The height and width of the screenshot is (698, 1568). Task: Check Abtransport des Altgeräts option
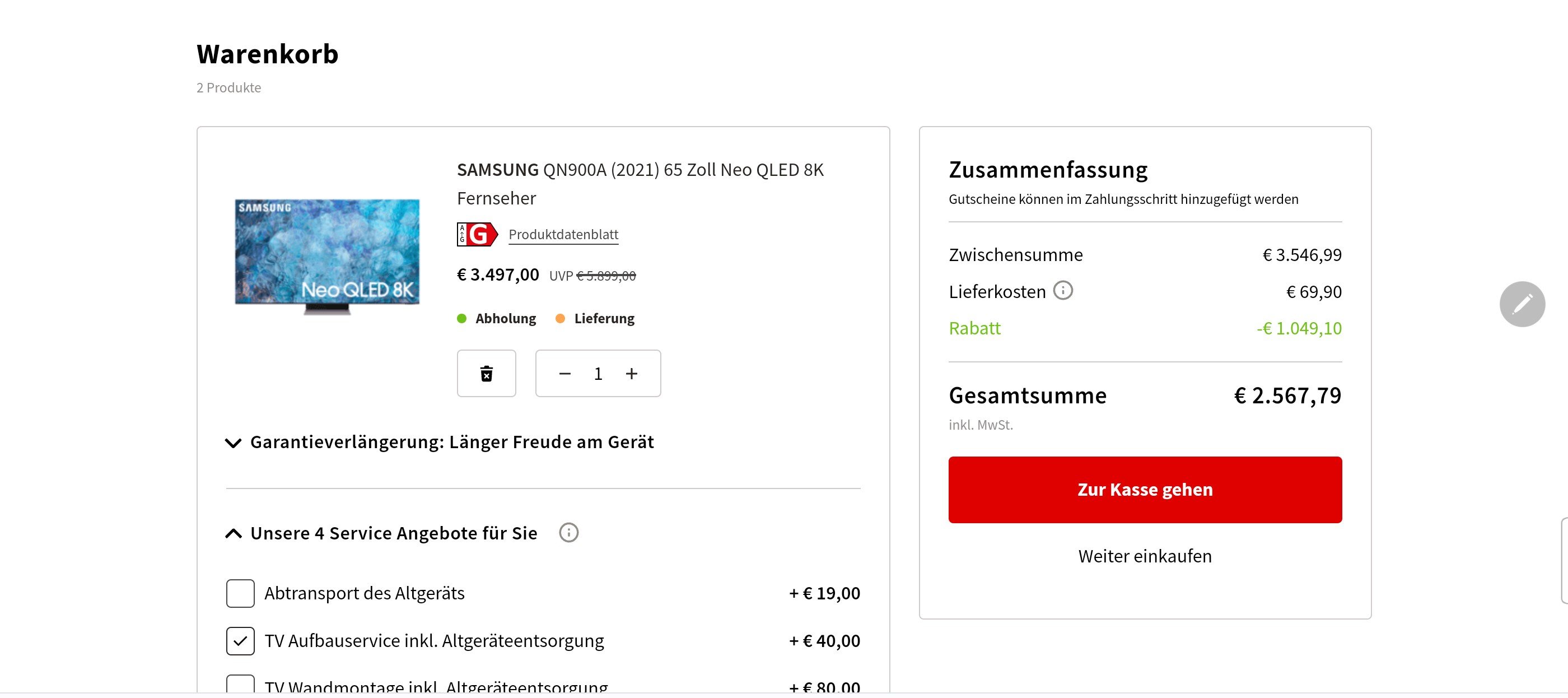240,593
